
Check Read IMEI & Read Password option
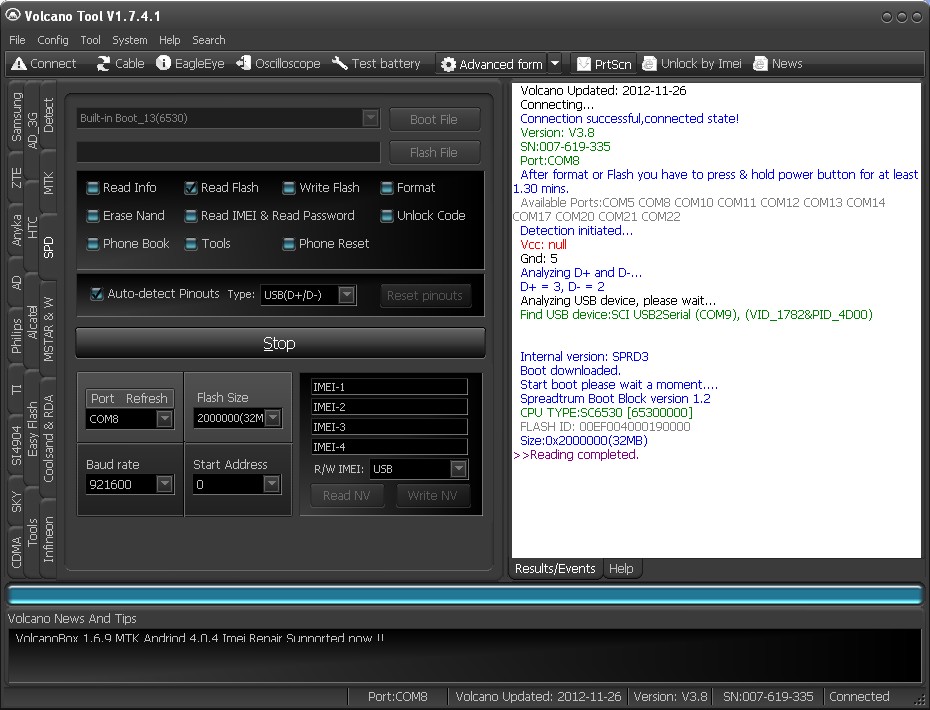190,216
